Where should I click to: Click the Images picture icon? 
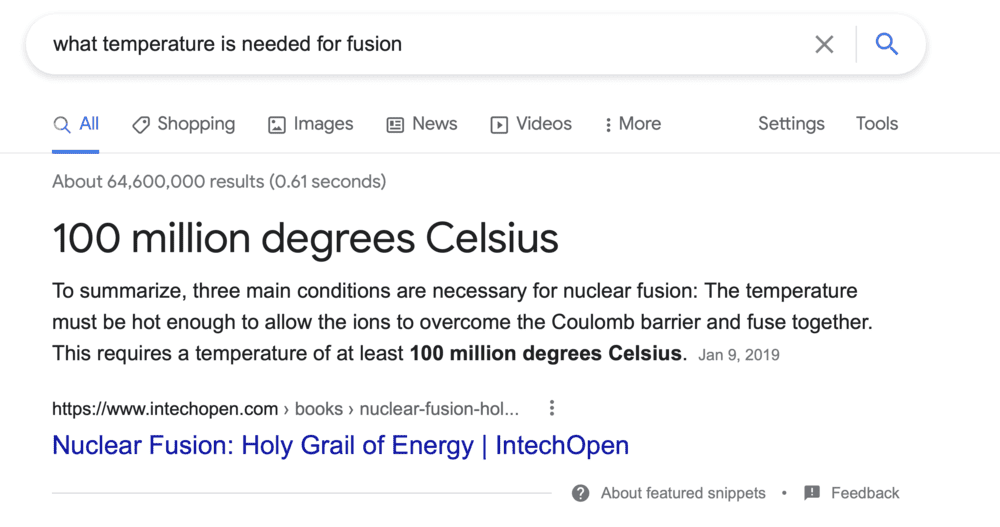click(x=277, y=125)
